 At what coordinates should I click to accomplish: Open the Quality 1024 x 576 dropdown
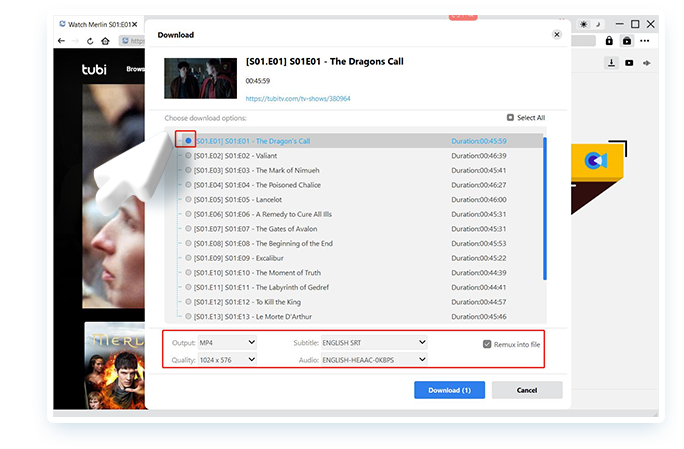tap(227, 360)
